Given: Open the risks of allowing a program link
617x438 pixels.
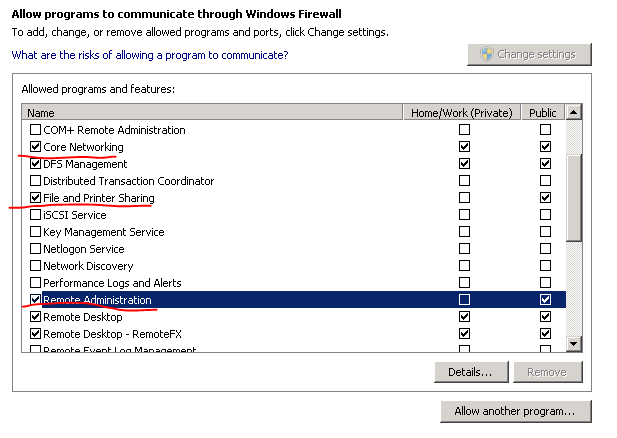Looking at the screenshot, I should click(x=150, y=55).
